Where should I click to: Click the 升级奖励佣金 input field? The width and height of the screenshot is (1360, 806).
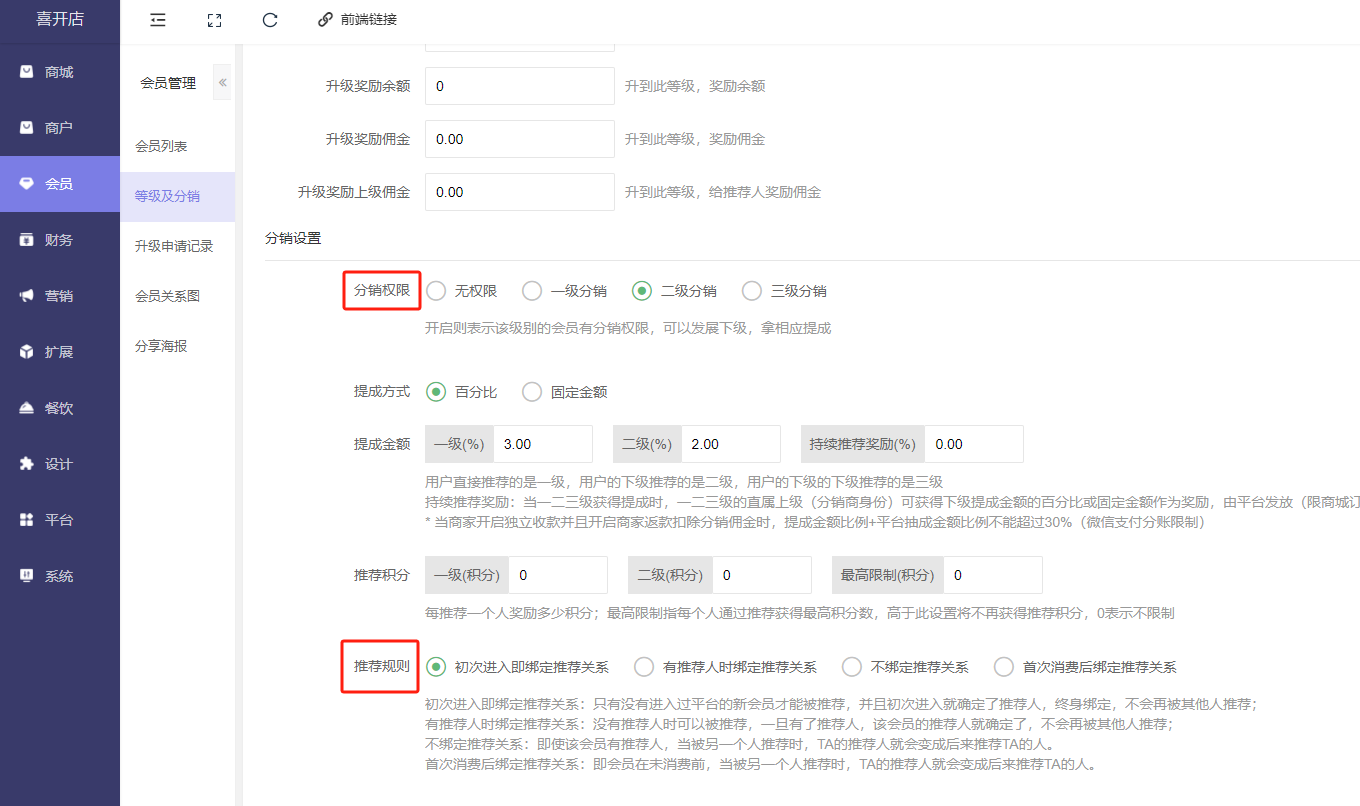click(520, 139)
